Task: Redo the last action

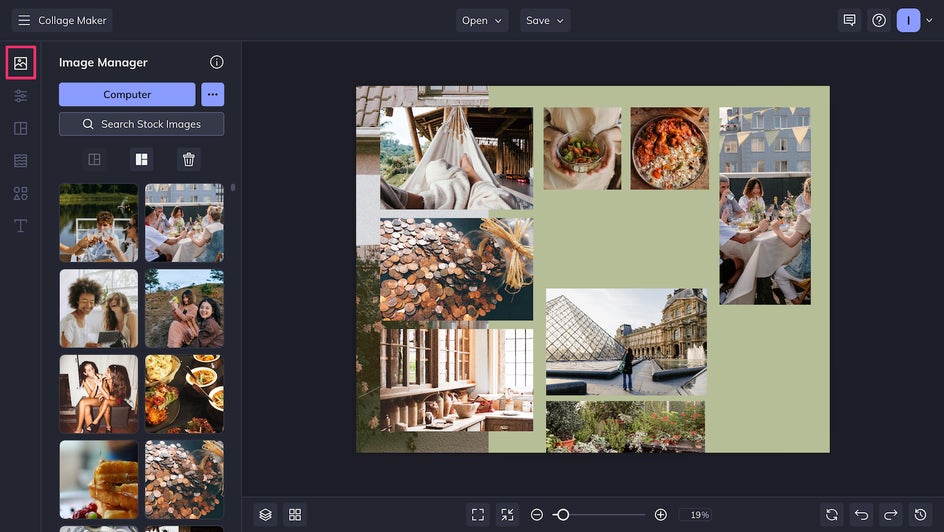Action: 891,515
